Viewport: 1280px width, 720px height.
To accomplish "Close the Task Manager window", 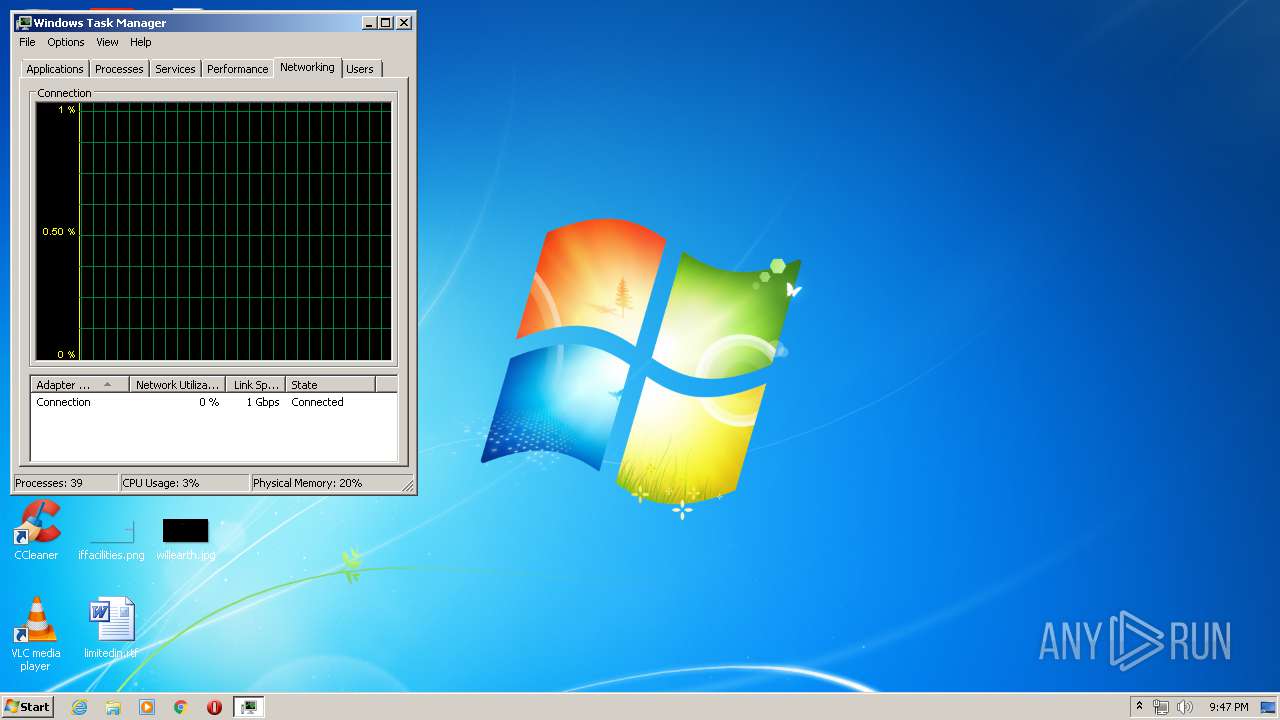I will point(404,22).
